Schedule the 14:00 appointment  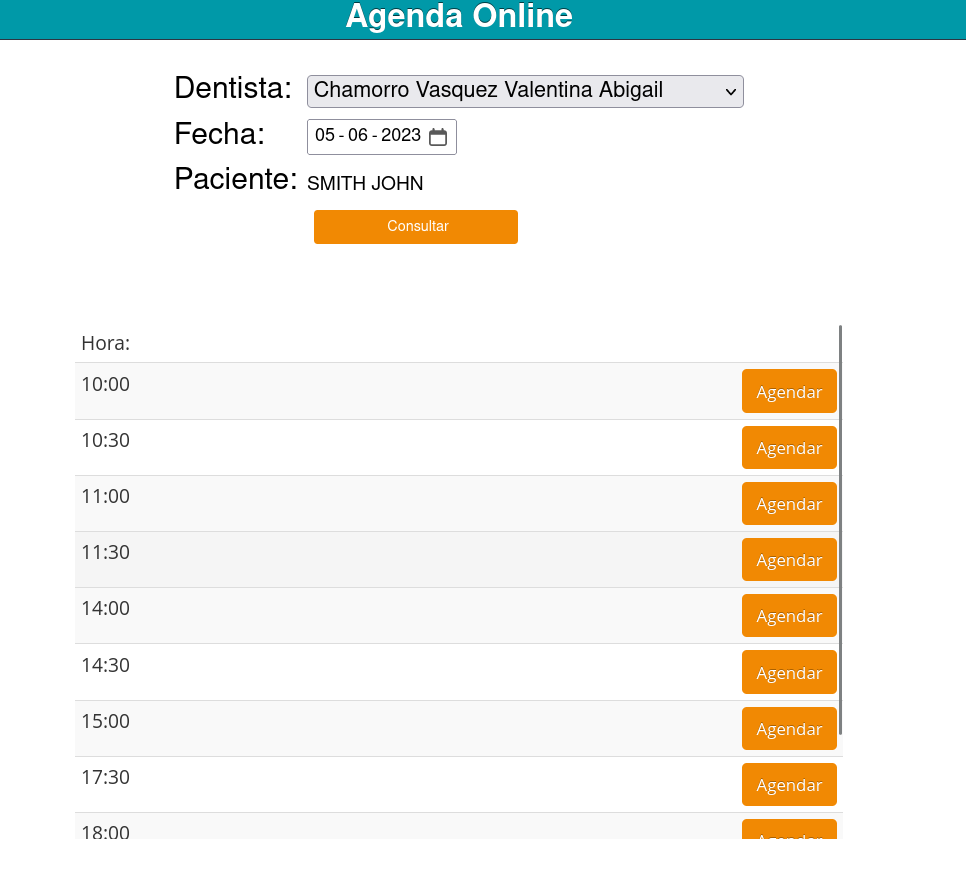click(789, 616)
